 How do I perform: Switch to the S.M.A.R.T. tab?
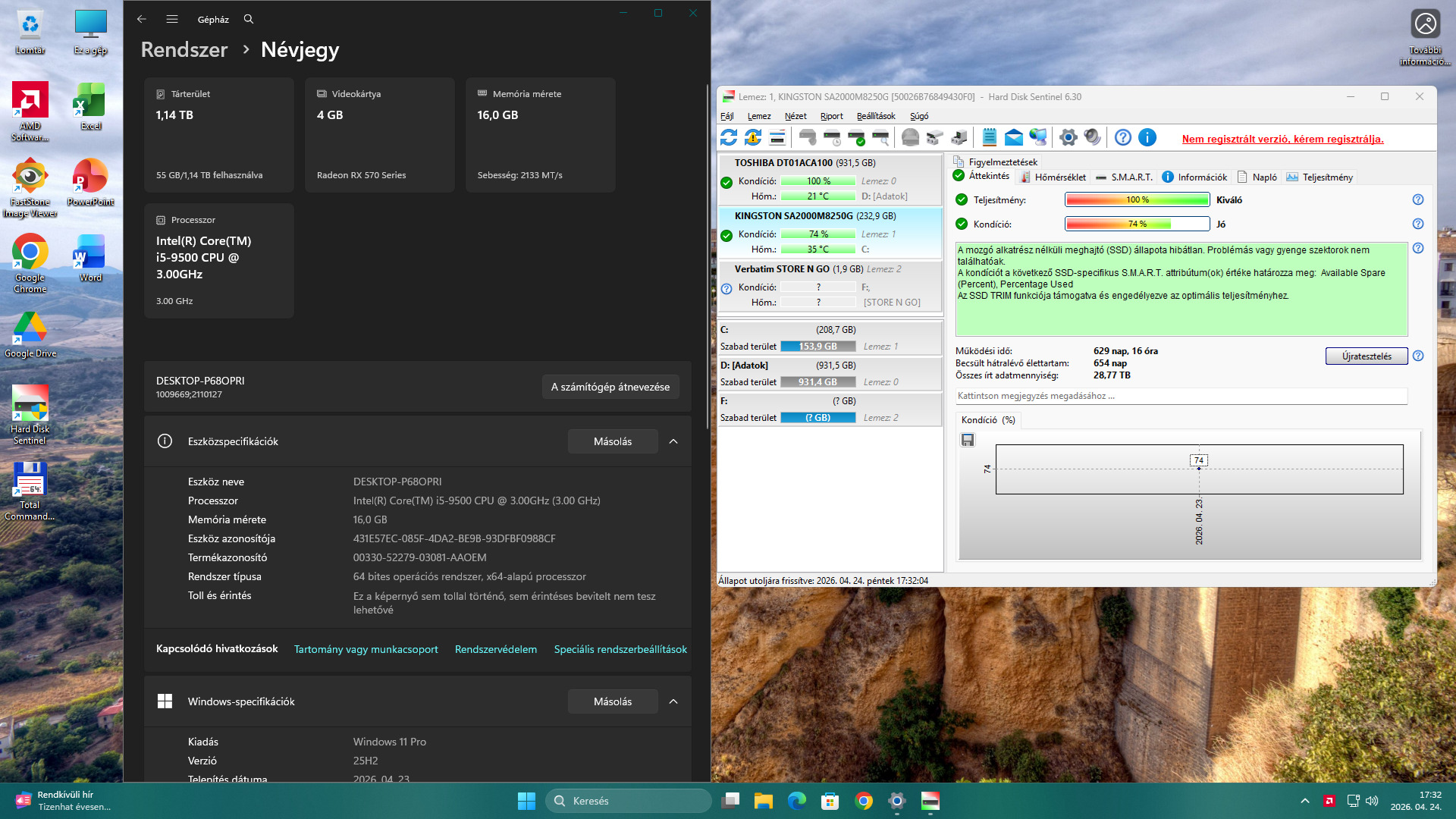tap(1124, 177)
